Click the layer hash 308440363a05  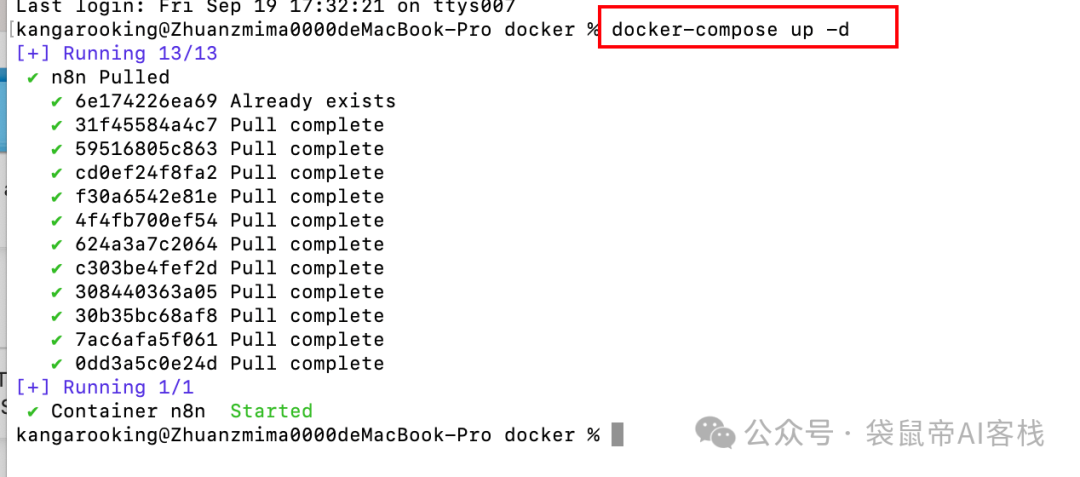tap(146, 292)
